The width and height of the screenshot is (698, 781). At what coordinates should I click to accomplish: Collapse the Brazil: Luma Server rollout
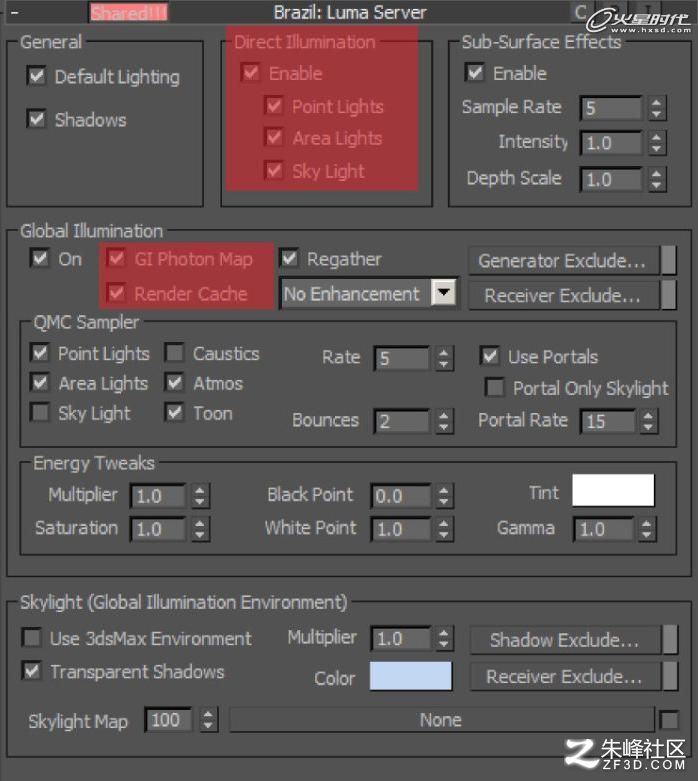click(14, 12)
